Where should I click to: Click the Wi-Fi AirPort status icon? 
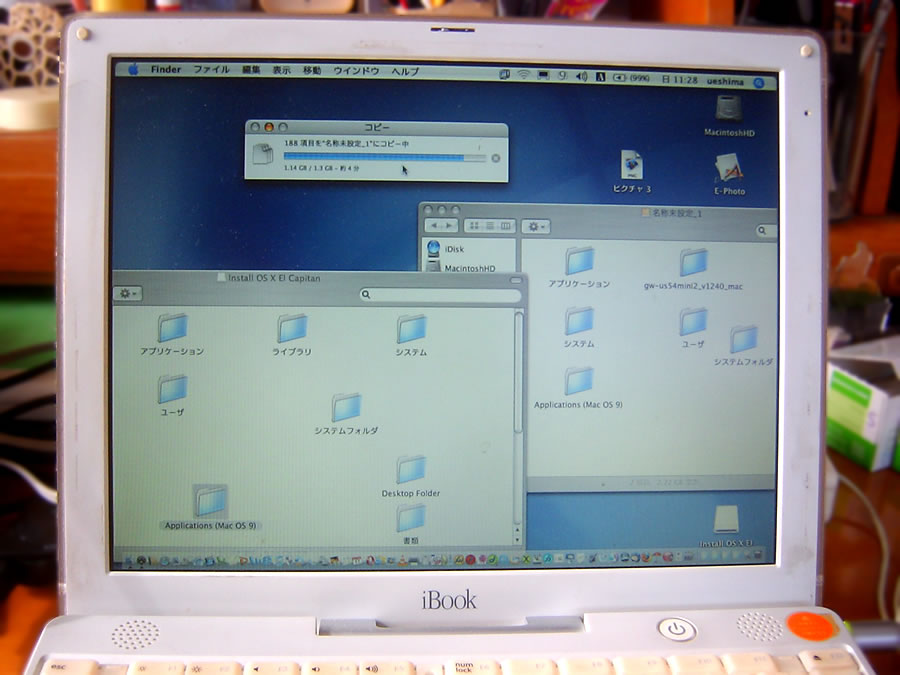click(x=523, y=75)
